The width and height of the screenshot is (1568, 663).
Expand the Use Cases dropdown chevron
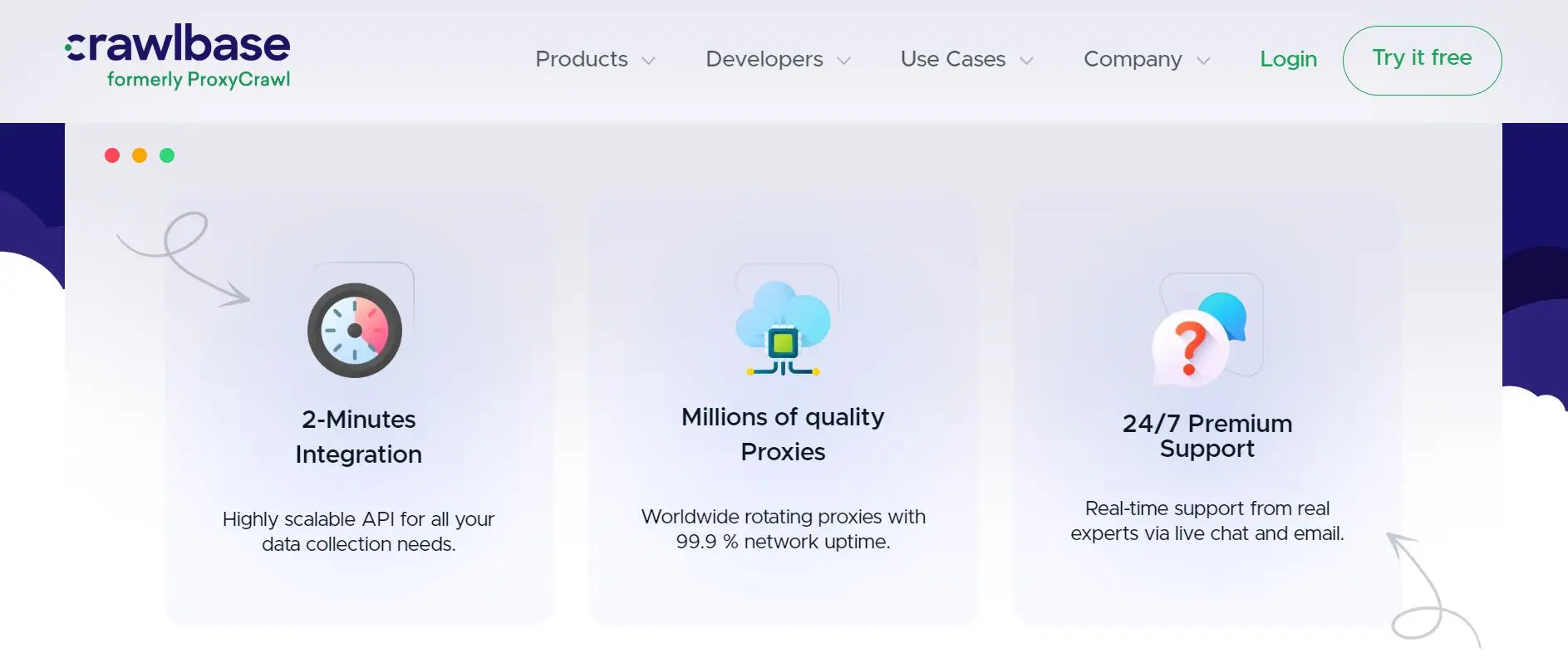pyautogui.click(x=1026, y=61)
